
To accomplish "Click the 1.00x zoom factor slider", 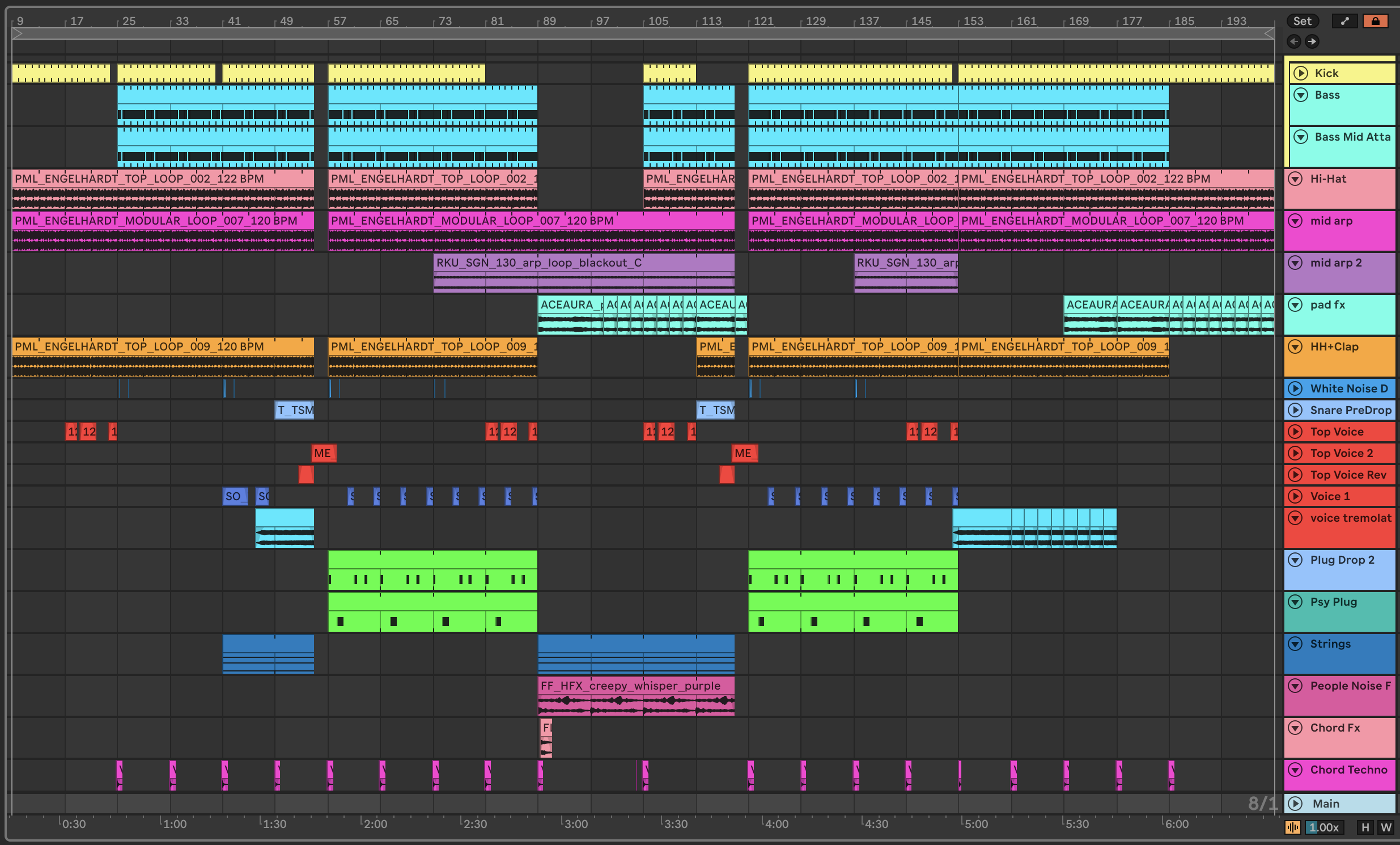I will point(1324,827).
